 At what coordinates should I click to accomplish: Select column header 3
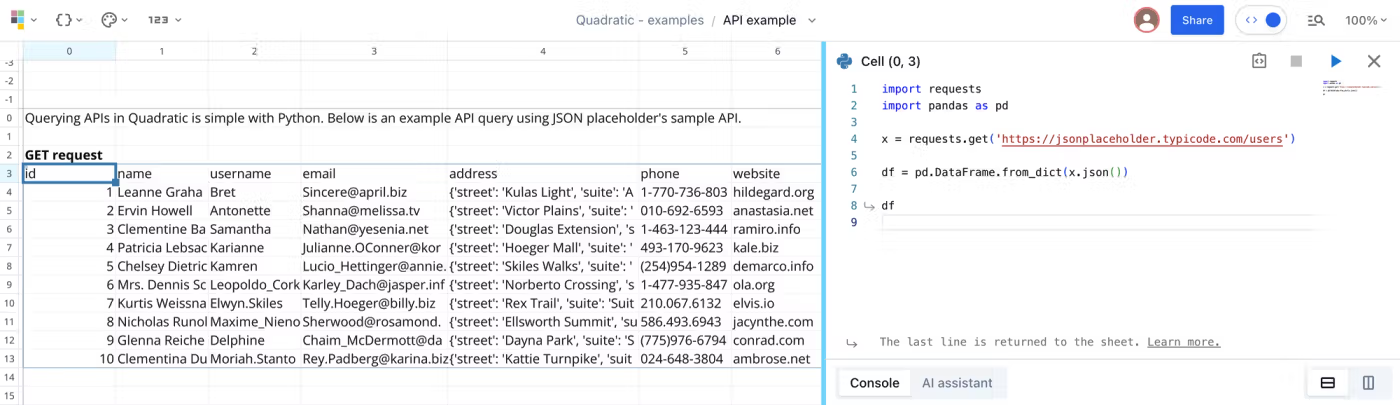[374, 50]
